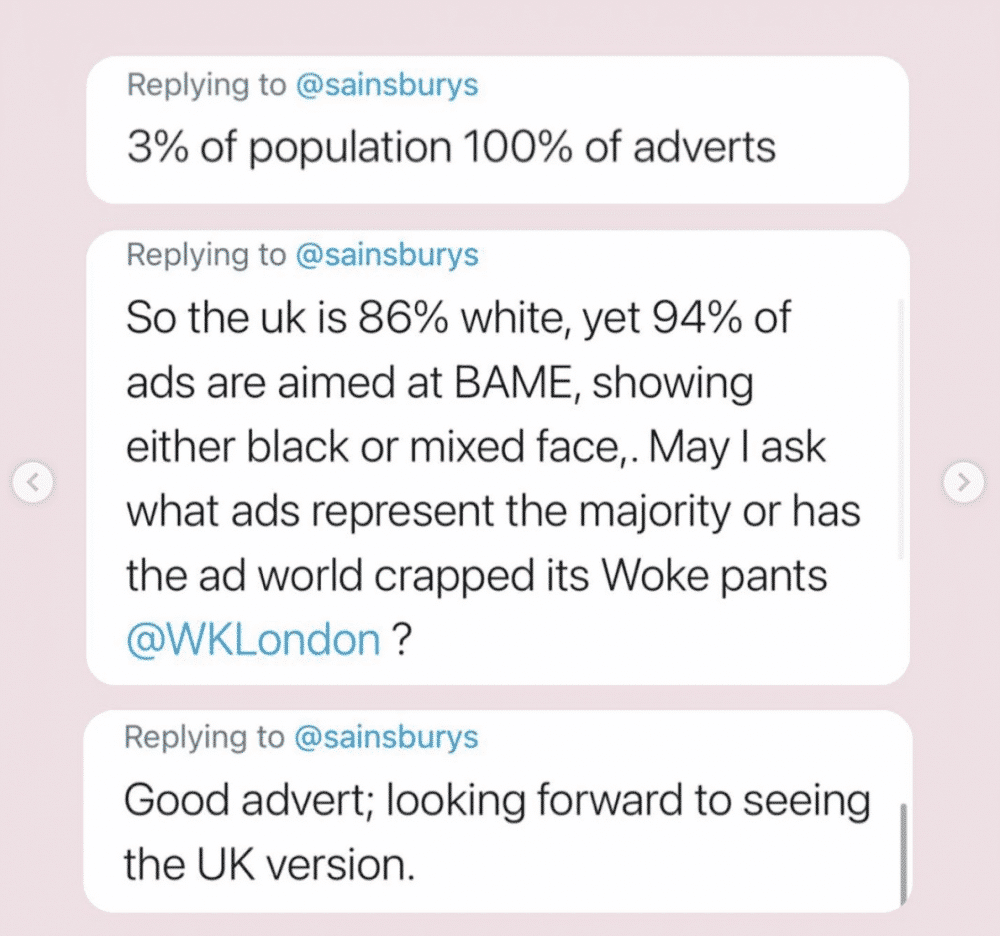This screenshot has height=936, width=1000.
Task: Click 'Replying to' label in the first reply
Action: 207,85
